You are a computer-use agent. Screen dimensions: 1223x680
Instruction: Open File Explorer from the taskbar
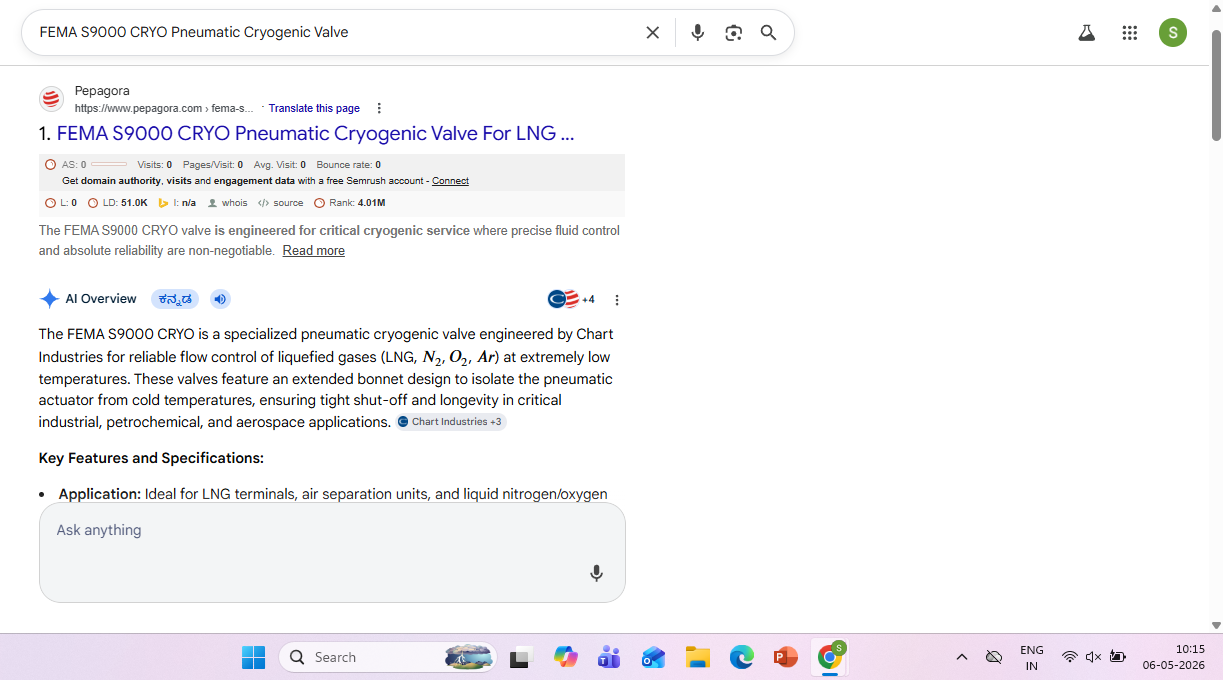(x=697, y=657)
